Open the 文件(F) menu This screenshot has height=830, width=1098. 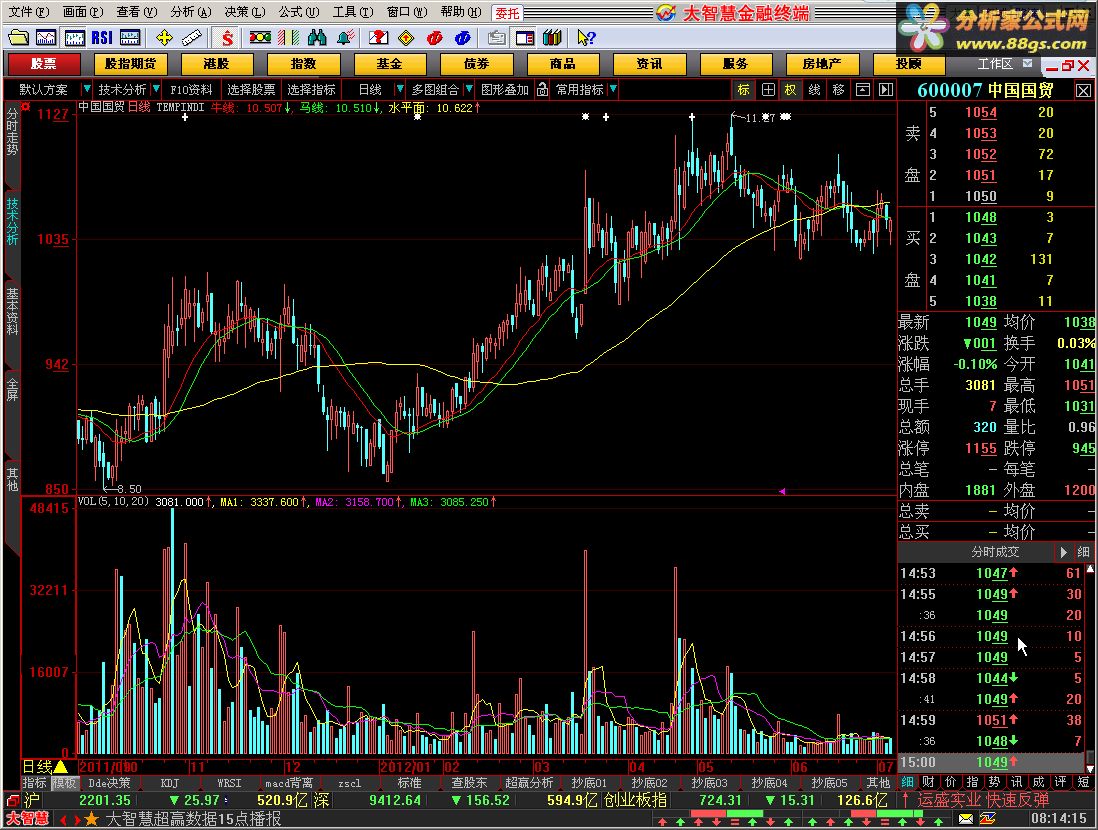(29, 12)
